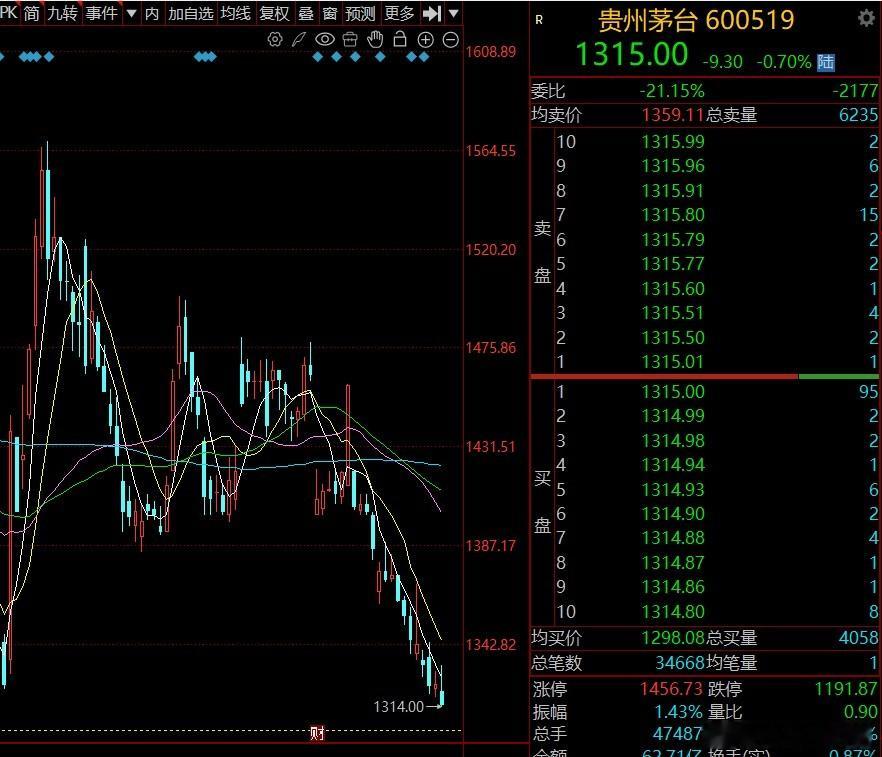This screenshot has width=882, height=757.
Task: Click sell level 4 price 1315.60
Action: (673, 289)
